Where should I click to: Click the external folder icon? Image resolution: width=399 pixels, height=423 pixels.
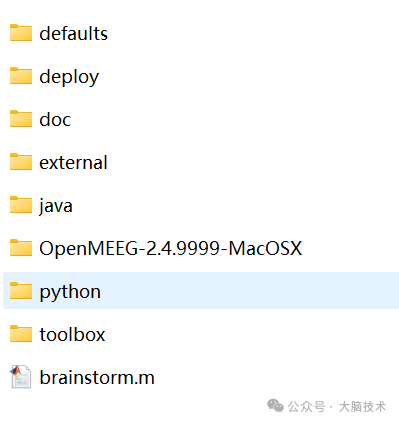point(21,162)
